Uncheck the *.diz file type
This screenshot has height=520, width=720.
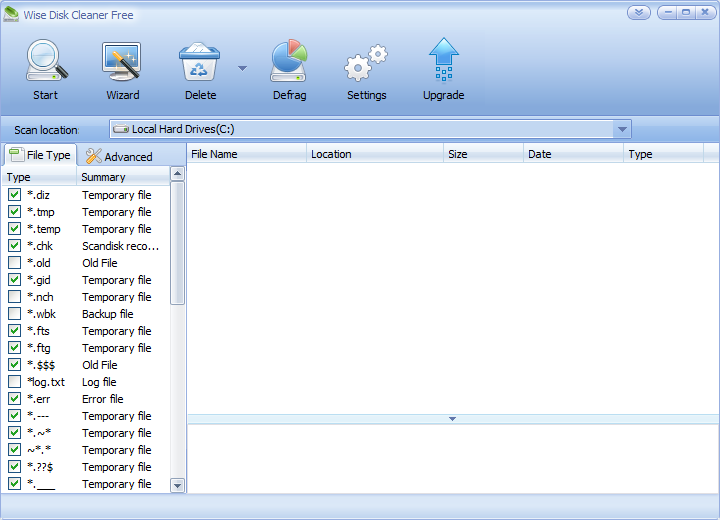tap(14, 194)
